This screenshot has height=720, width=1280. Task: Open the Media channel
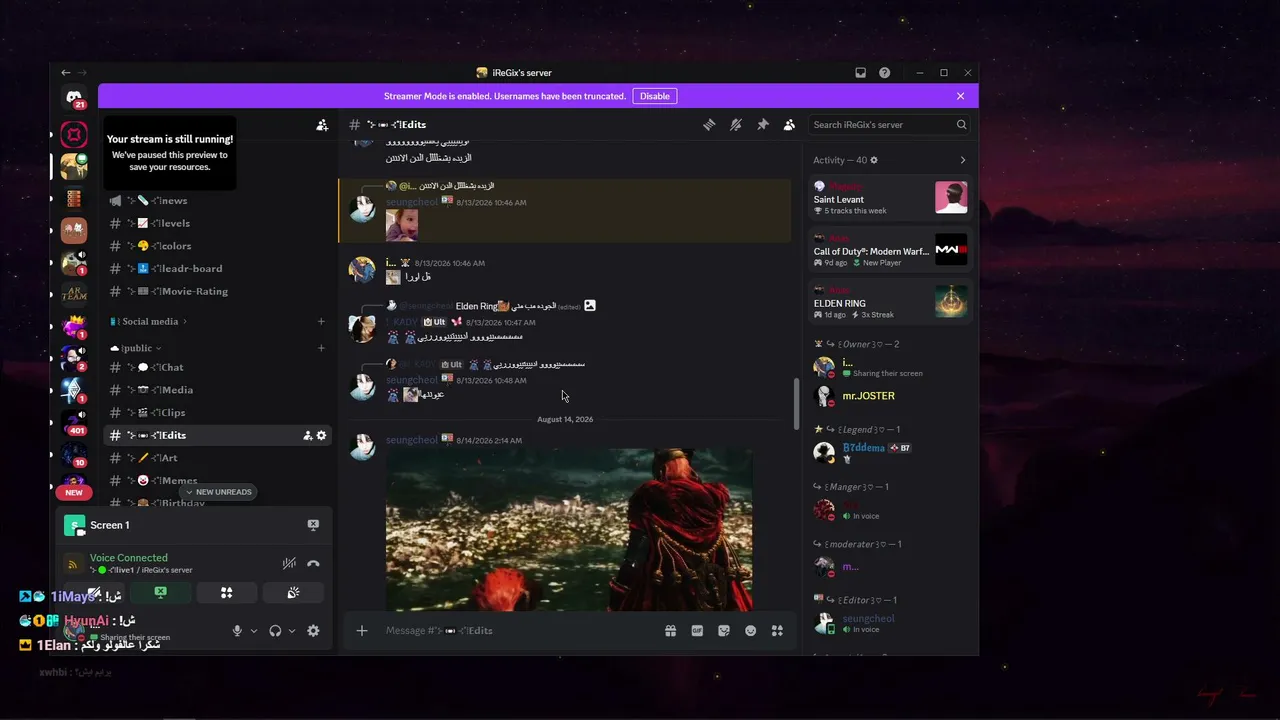point(220,390)
